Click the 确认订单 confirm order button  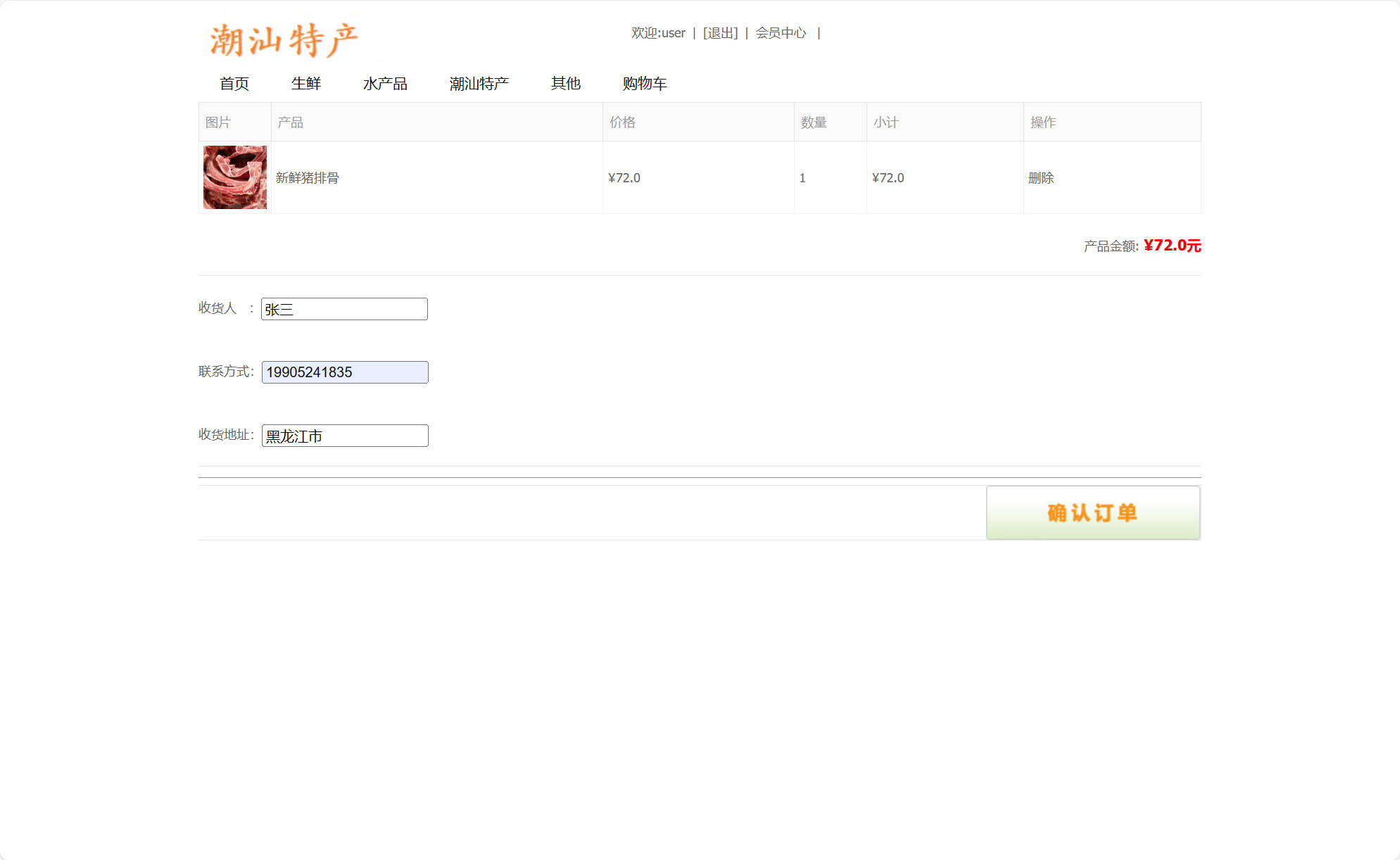point(1092,512)
